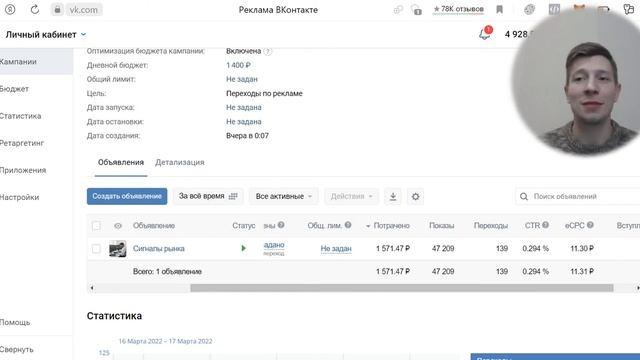
Task: Open the Действия dropdown
Action: 351,196
